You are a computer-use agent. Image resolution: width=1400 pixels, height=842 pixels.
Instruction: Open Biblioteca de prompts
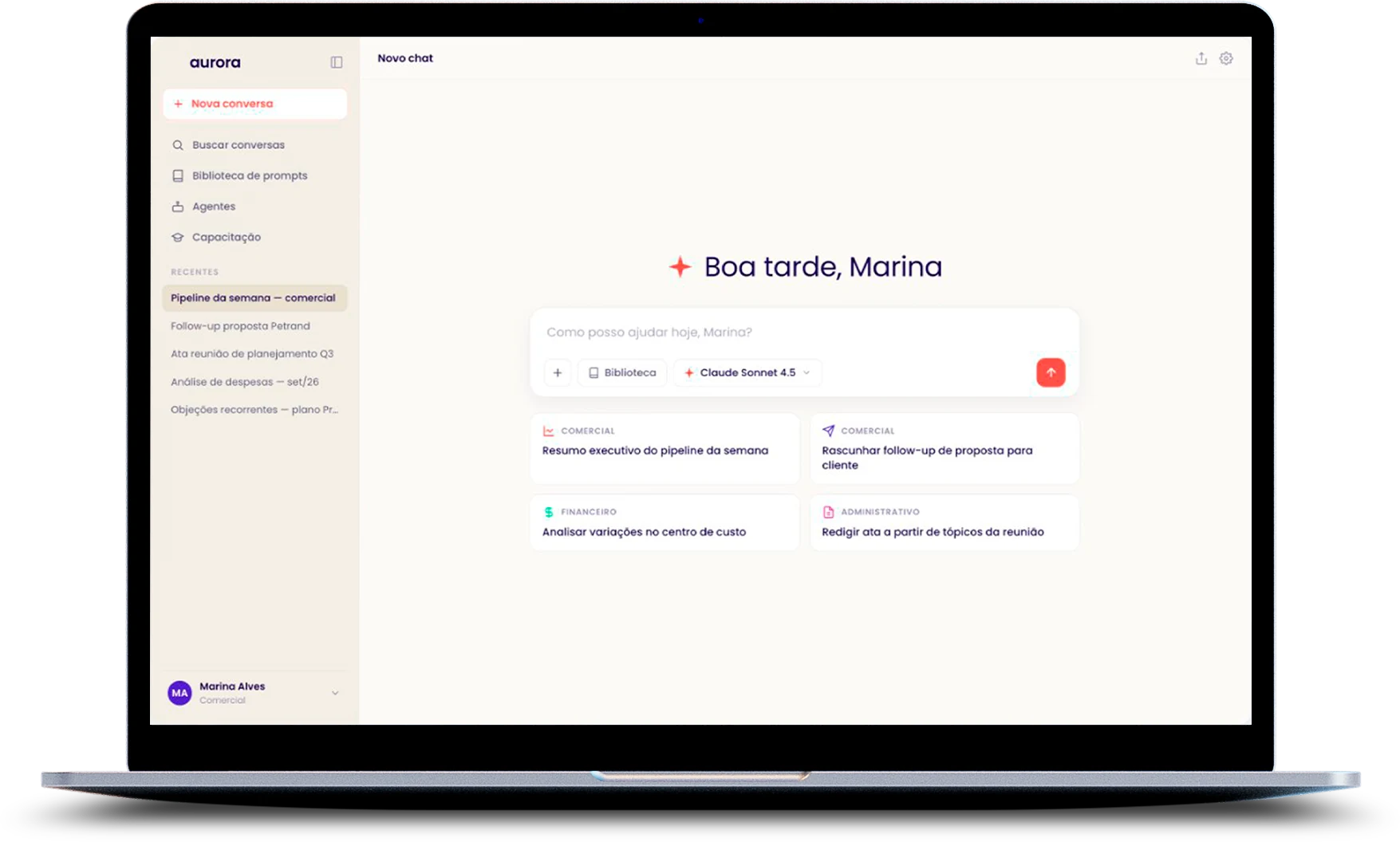(x=255, y=175)
